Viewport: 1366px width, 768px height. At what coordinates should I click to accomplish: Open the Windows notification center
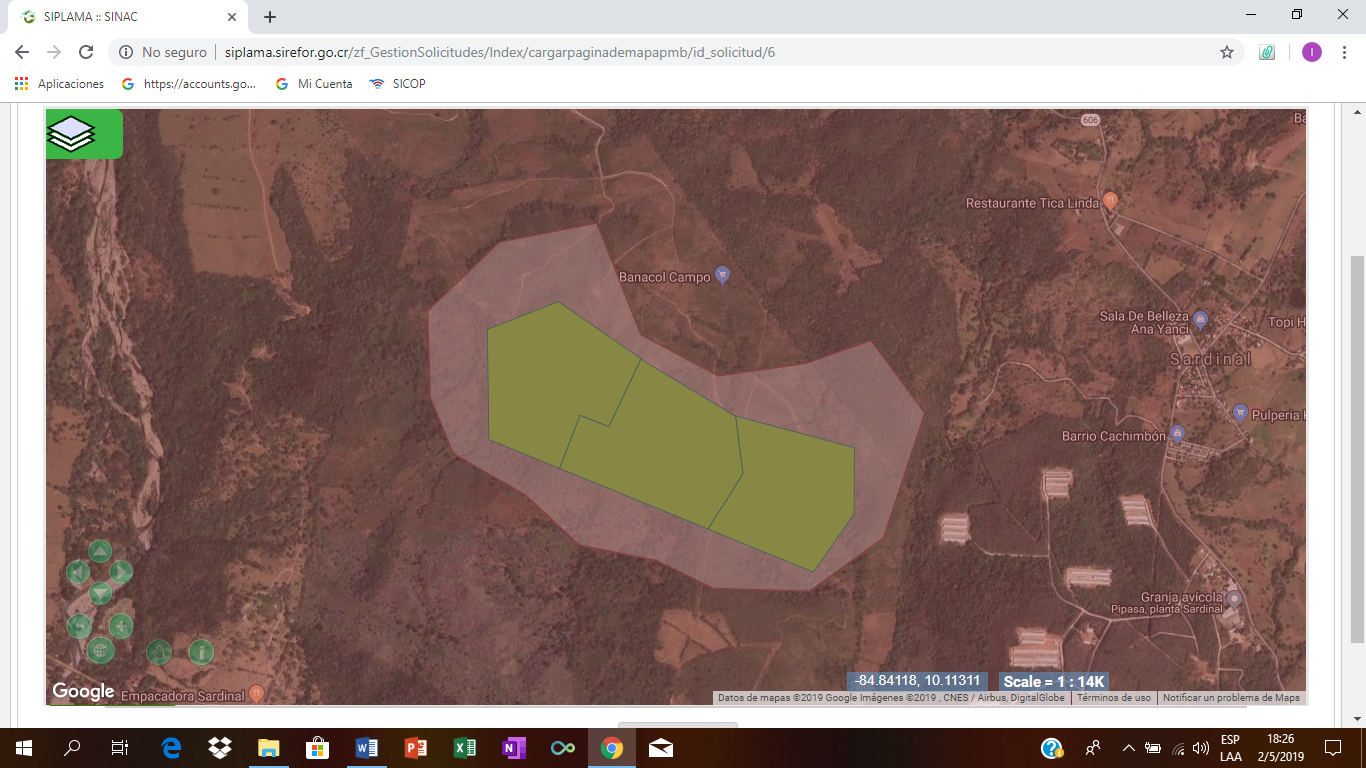click(x=1333, y=748)
